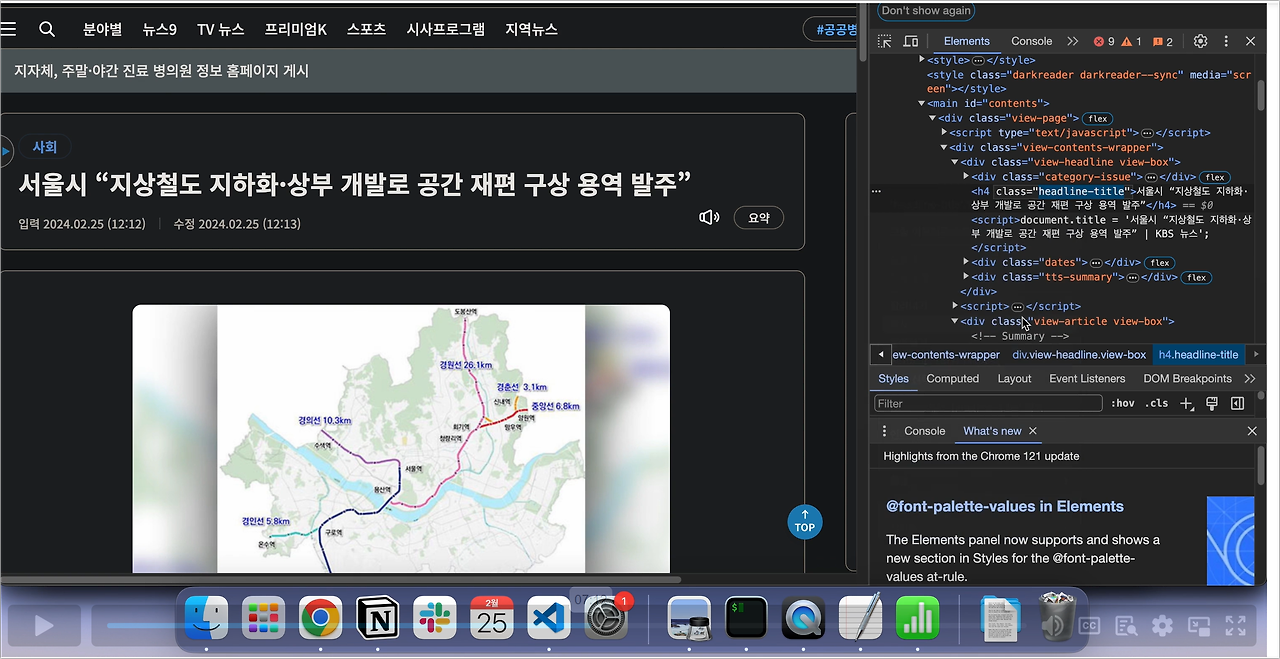This screenshot has width=1280, height=659.
Task: Open TextEdit from the Dock
Action: click(x=860, y=619)
